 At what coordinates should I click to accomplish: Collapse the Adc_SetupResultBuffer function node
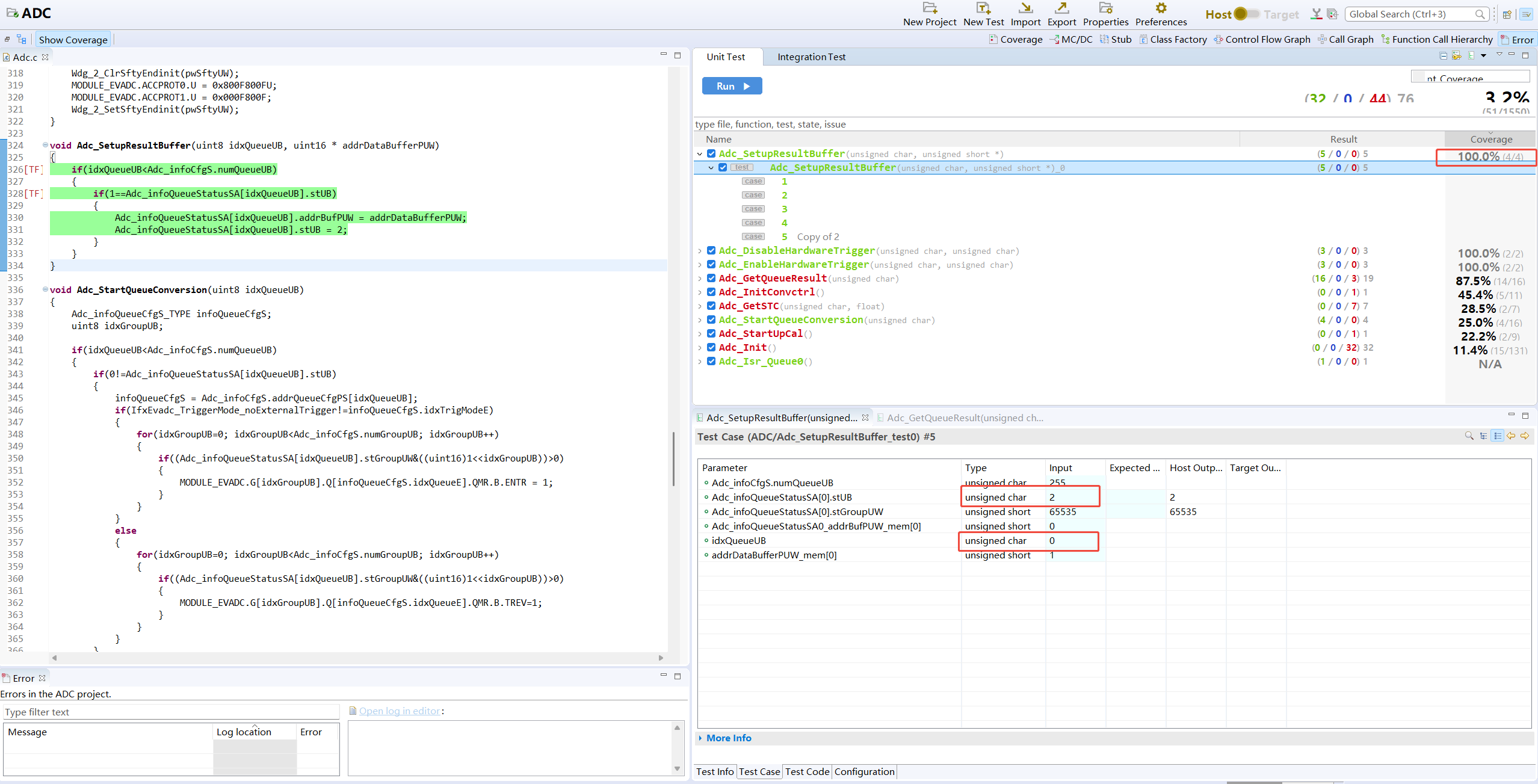pos(700,154)
